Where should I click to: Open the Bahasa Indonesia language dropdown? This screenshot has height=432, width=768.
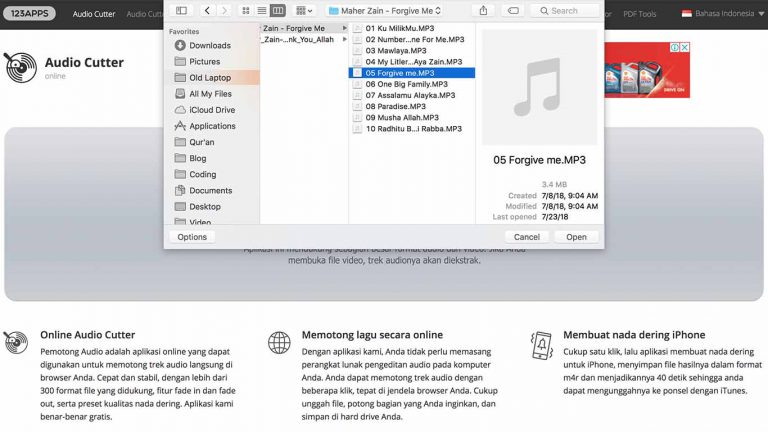722,14
